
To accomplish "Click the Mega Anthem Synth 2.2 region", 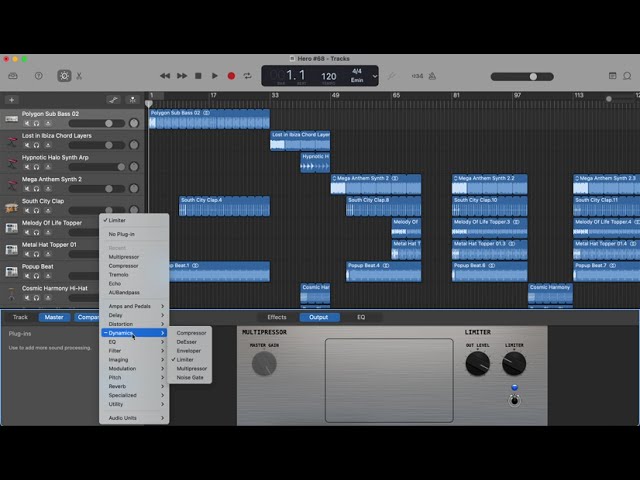I will coord(489,184).
